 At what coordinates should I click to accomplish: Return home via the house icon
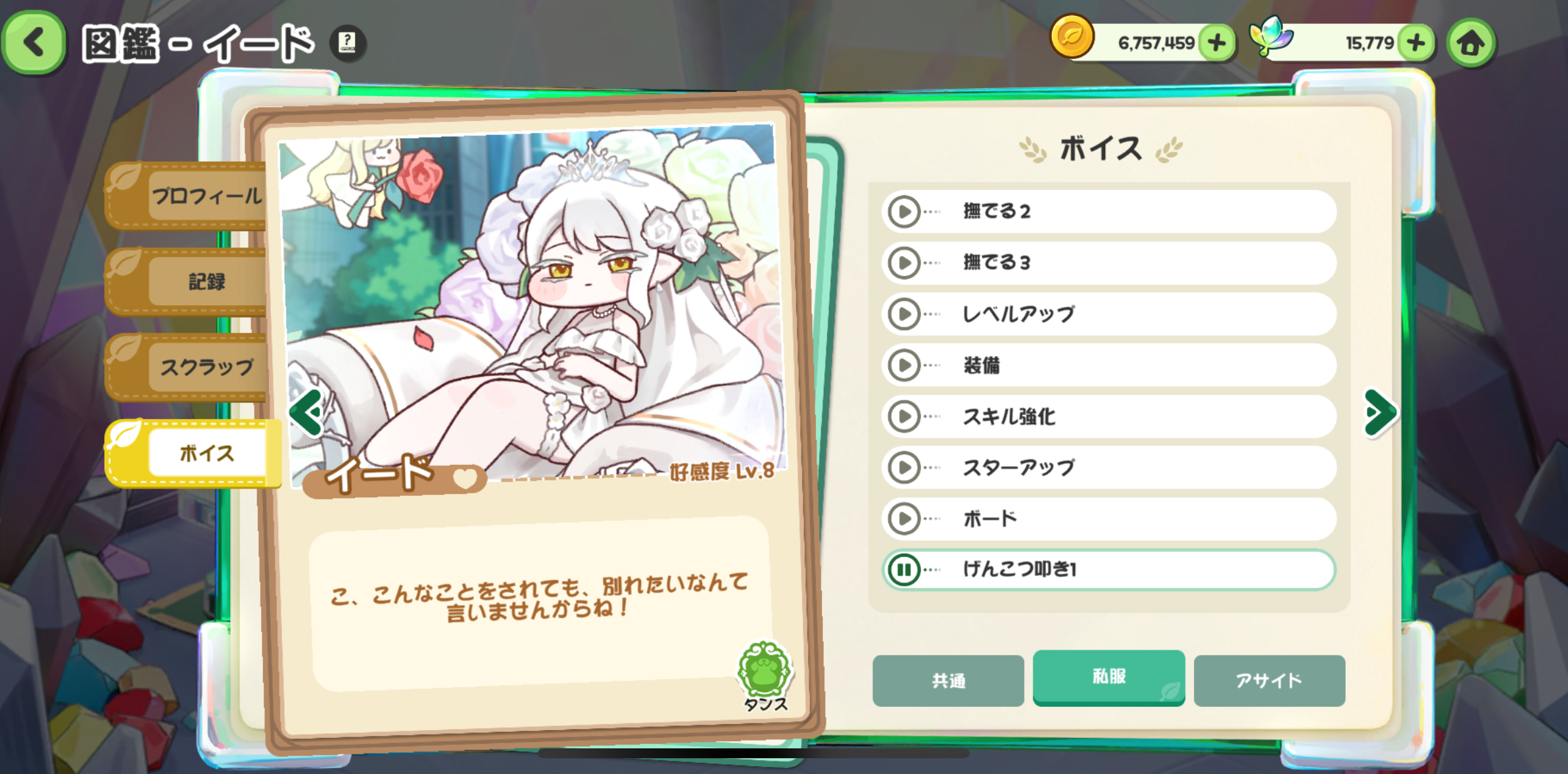(1471, 43)
